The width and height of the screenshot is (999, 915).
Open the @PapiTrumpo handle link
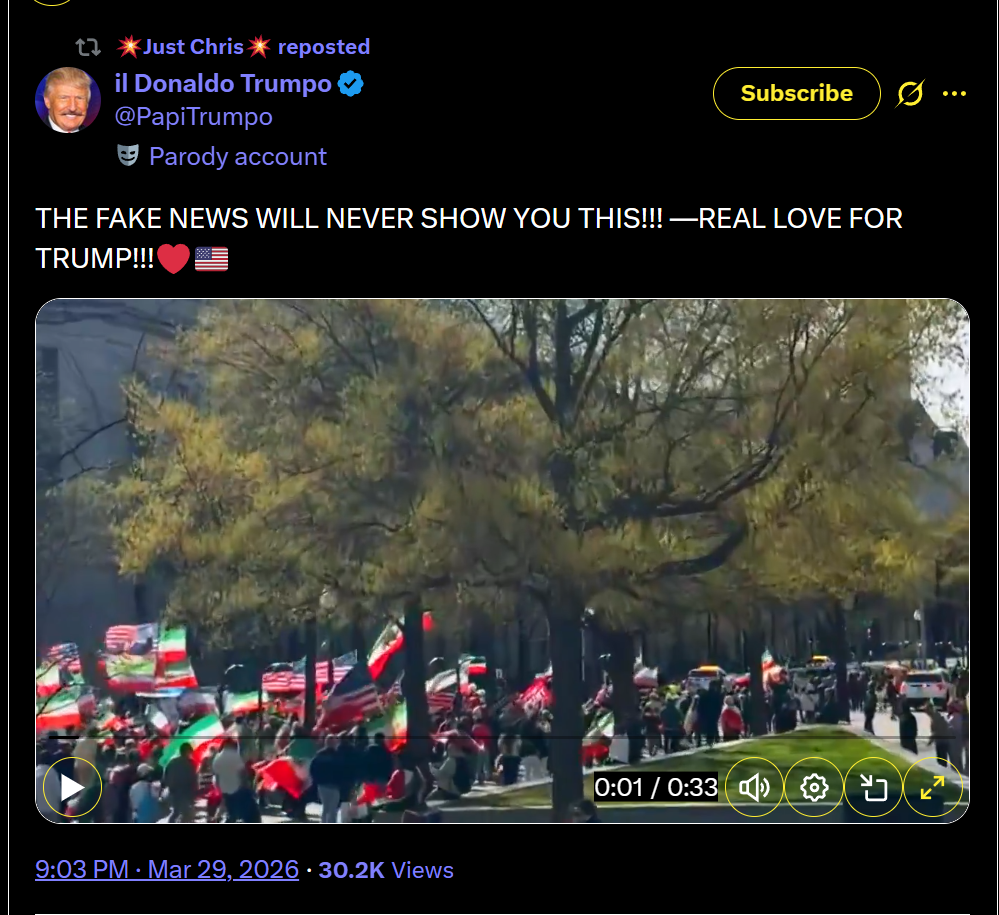(194, 117)
